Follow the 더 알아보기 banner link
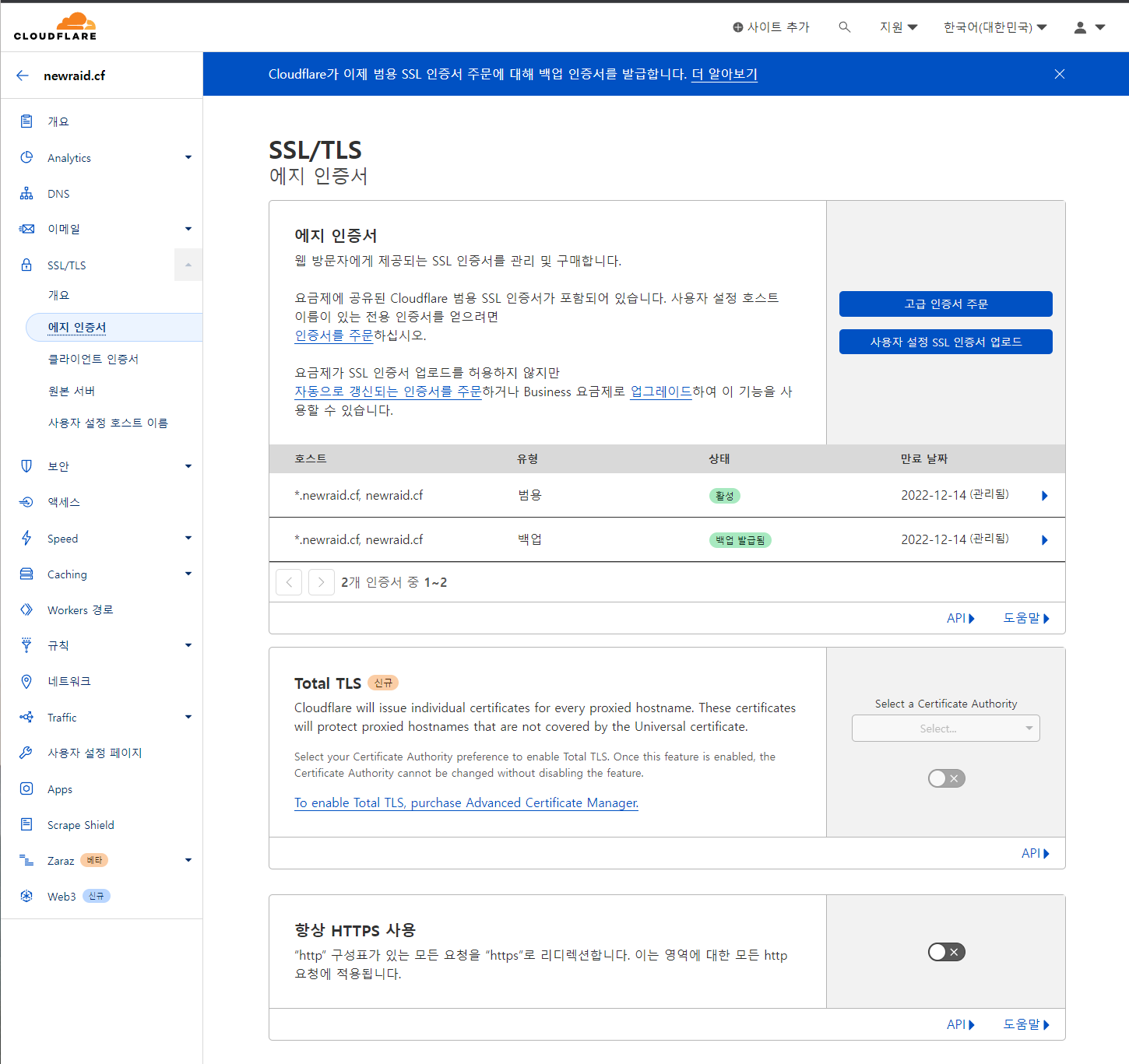Viewport: 1129px width, 1064px height. point(724,74)
